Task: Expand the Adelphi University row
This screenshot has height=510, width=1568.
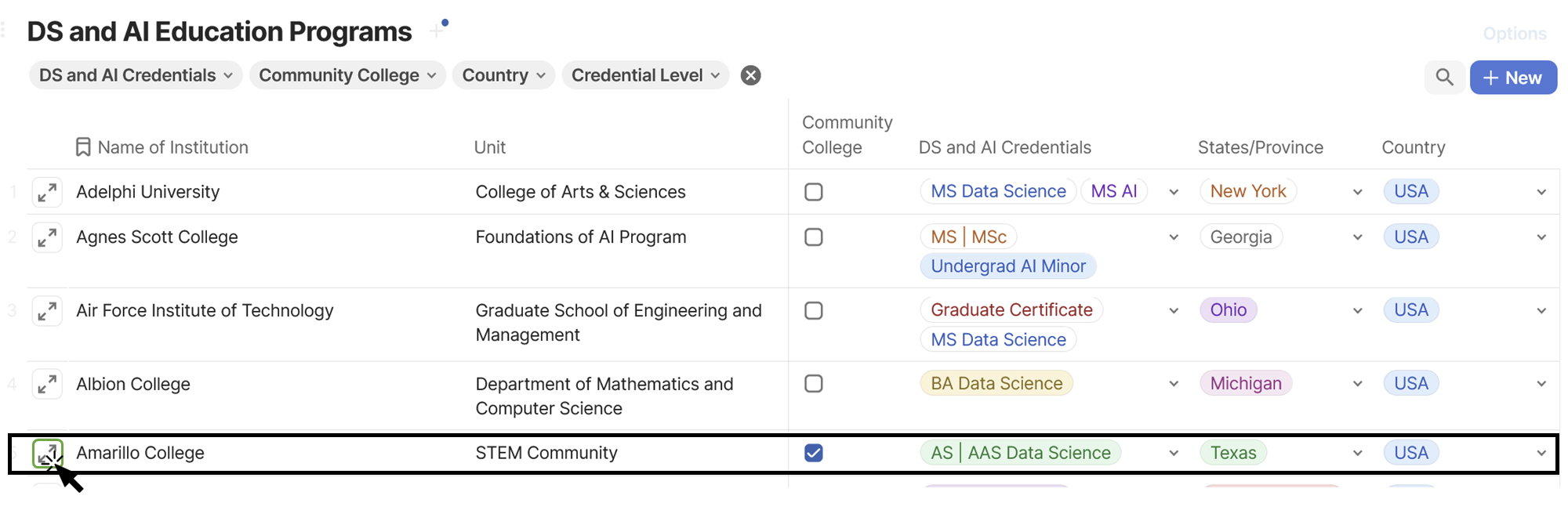Action: pos(47,192)
